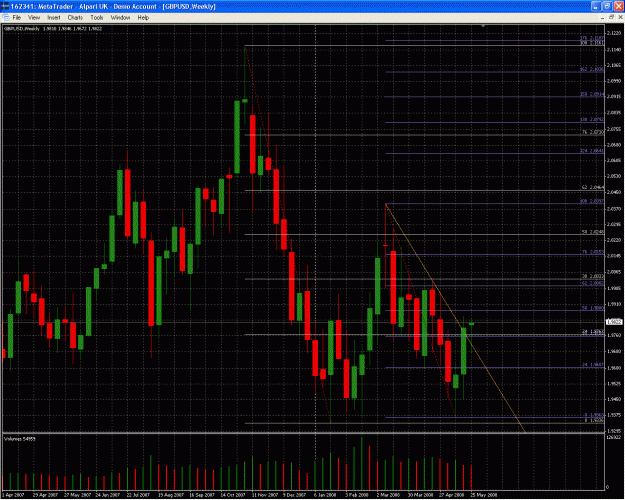Open the Window menu

click(x=120, y=18)
